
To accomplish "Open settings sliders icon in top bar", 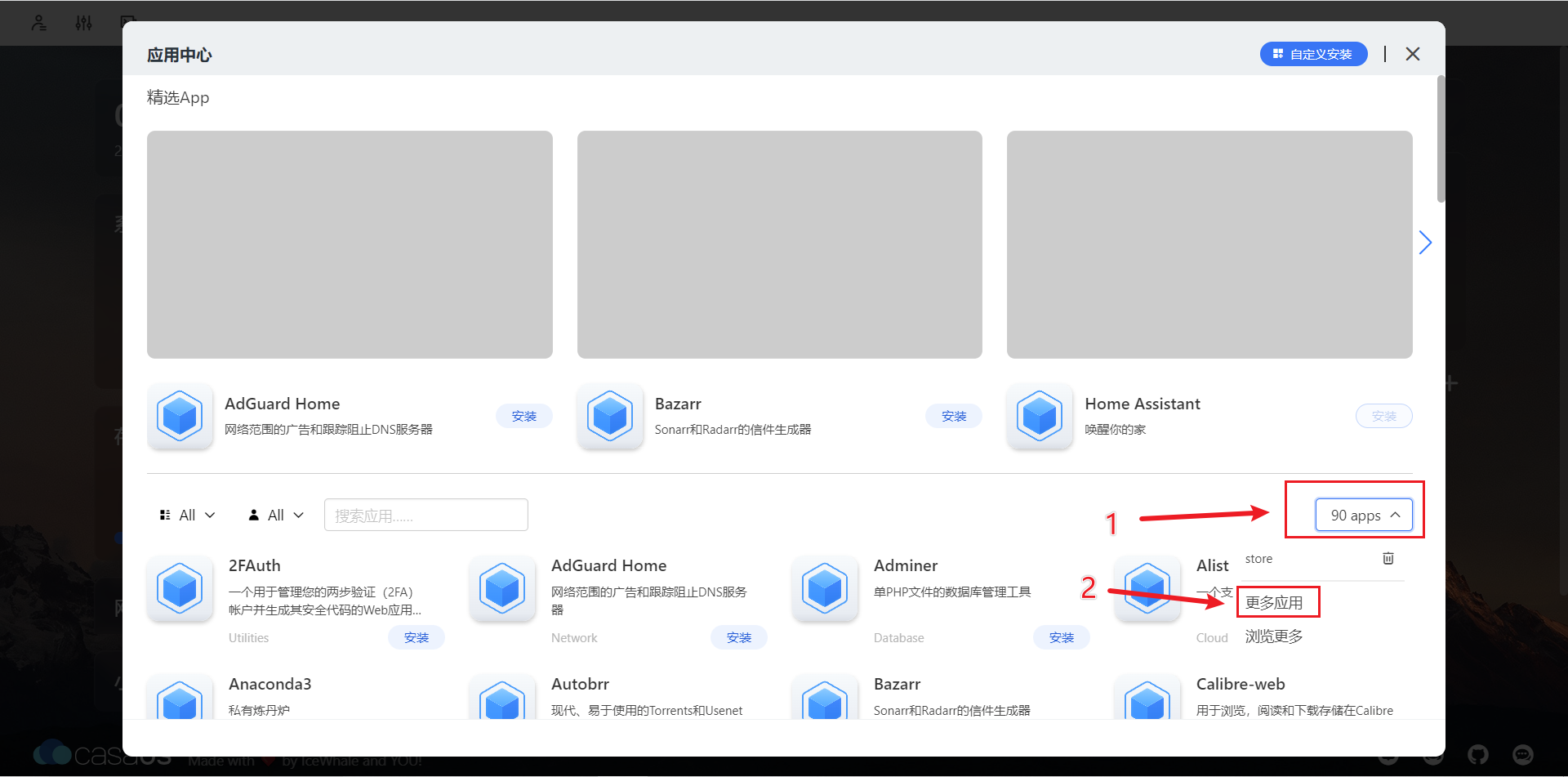I will 83,23.
